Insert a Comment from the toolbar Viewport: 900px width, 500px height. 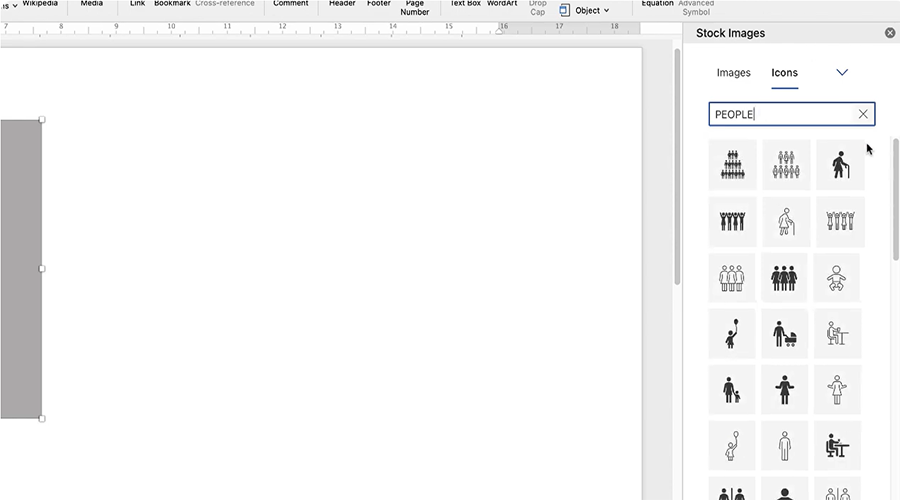click(x=291, y=4)
